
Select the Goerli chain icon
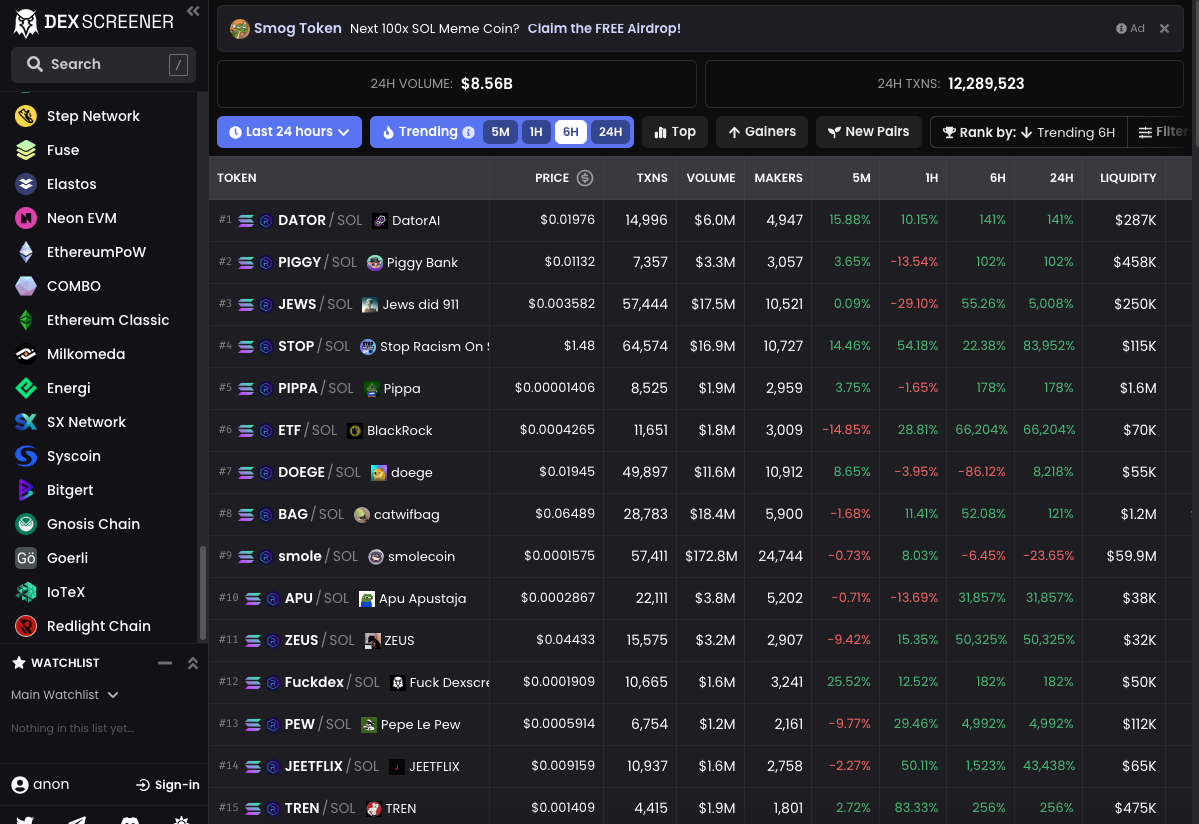[x=26, y=558]
